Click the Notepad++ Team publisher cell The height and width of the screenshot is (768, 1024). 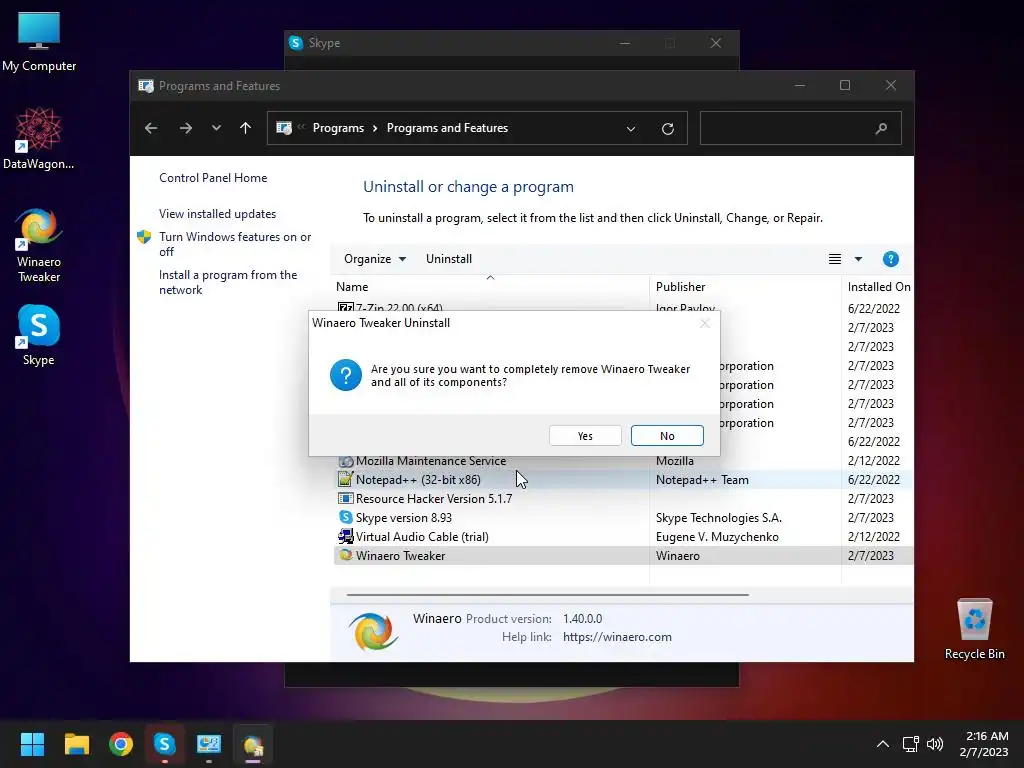pyautogui.click(x=702, y=479)
